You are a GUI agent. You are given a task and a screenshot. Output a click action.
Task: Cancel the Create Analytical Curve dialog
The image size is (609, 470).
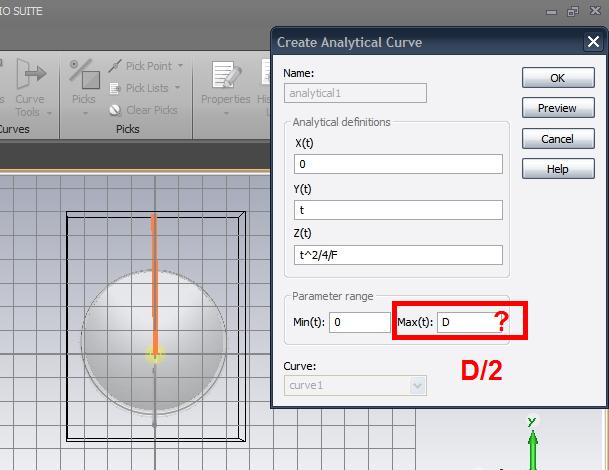(x=558, y=139)
